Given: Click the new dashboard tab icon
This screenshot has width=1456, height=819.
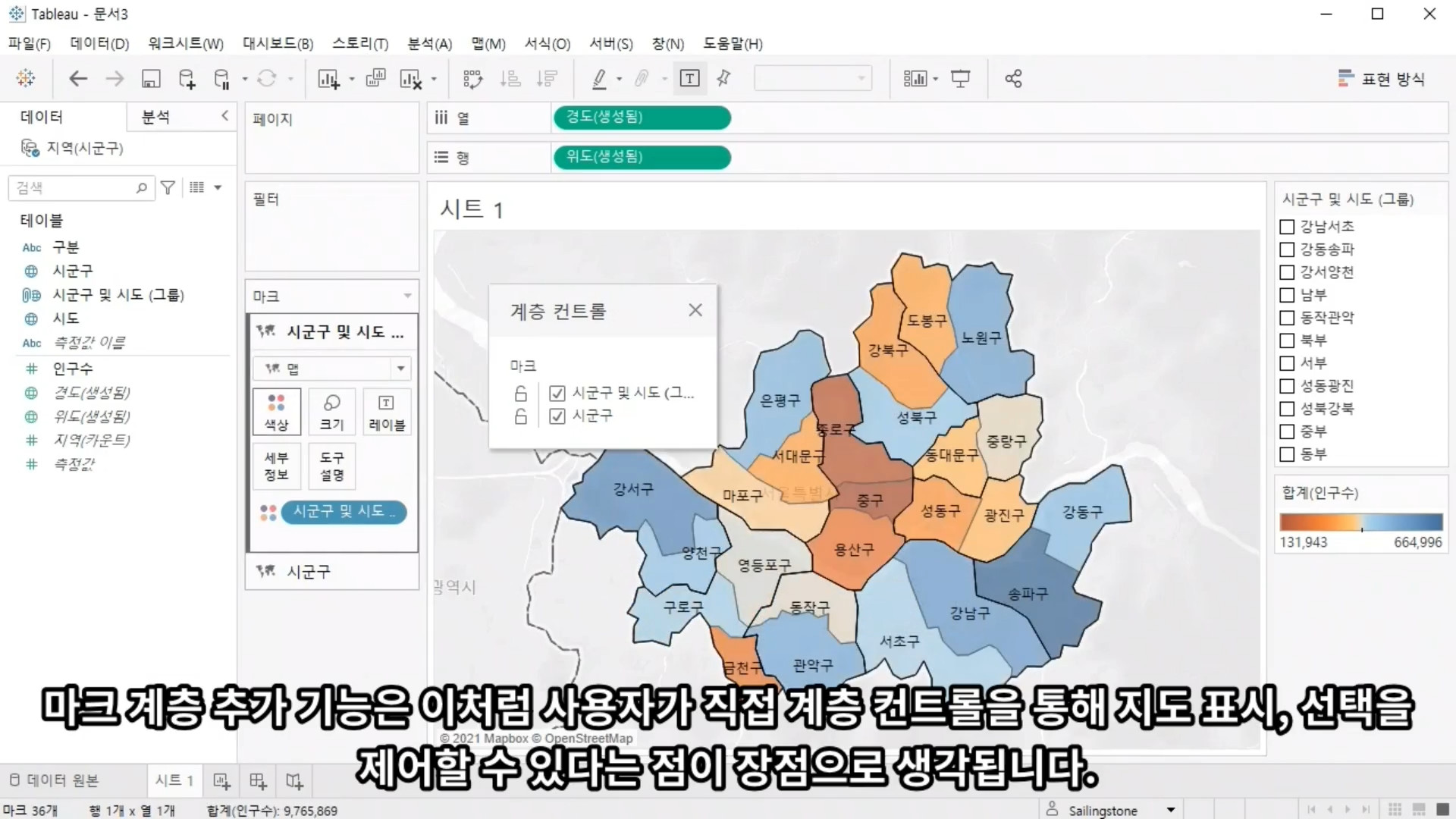Looking at the screenshot, I should click(x=258, y=780).
